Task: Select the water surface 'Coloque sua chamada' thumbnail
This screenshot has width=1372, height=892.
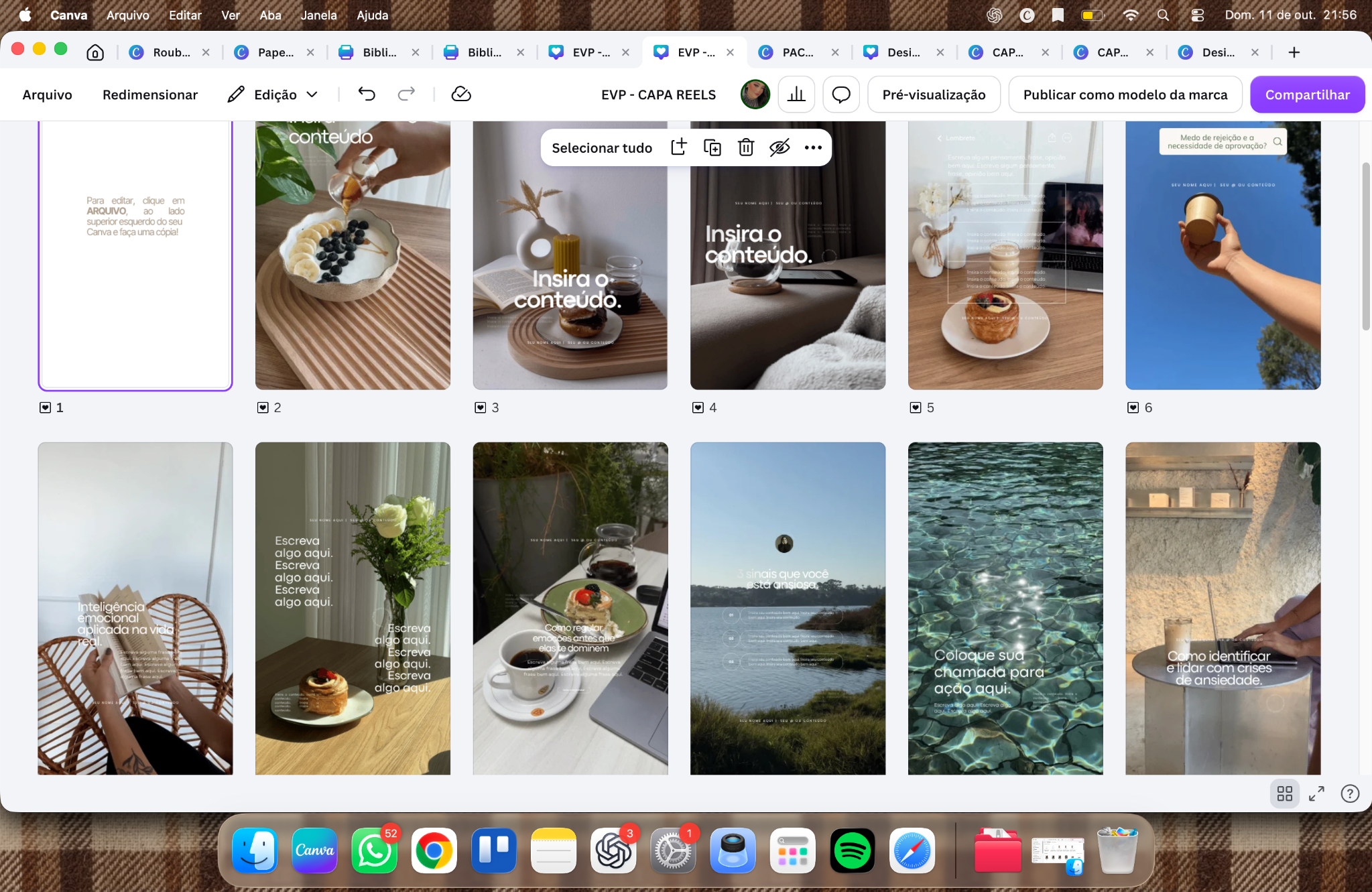Action: click(1005, 609)
